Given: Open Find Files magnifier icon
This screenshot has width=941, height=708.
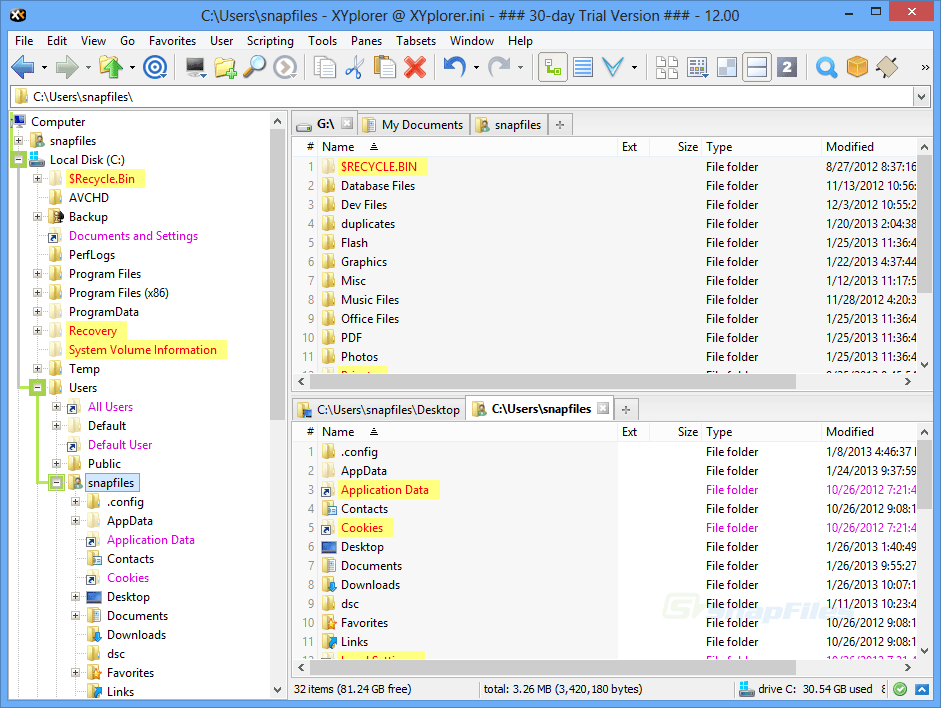Looking at the screenshot, I should point(826,67).
